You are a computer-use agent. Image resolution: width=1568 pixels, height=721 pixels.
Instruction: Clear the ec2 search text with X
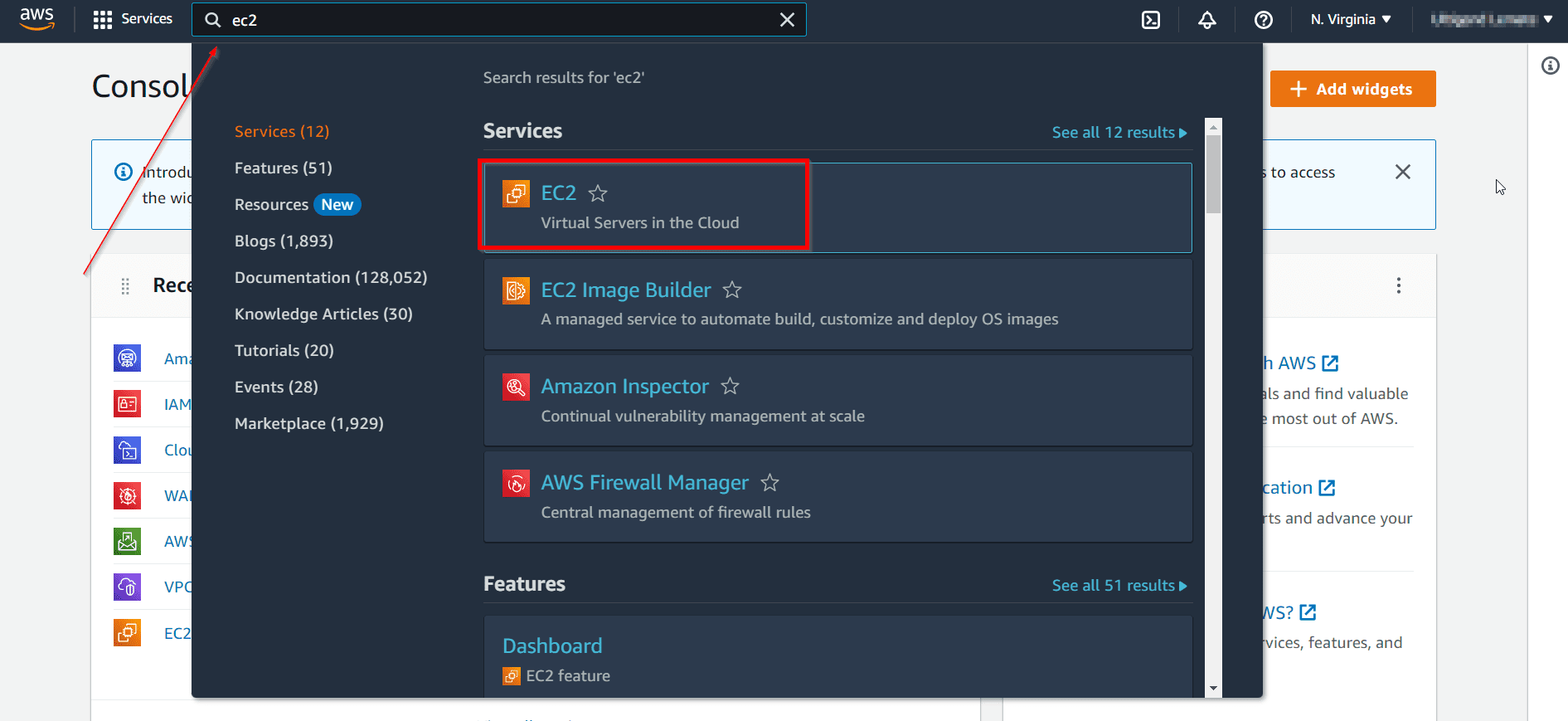tap(787, 20)
